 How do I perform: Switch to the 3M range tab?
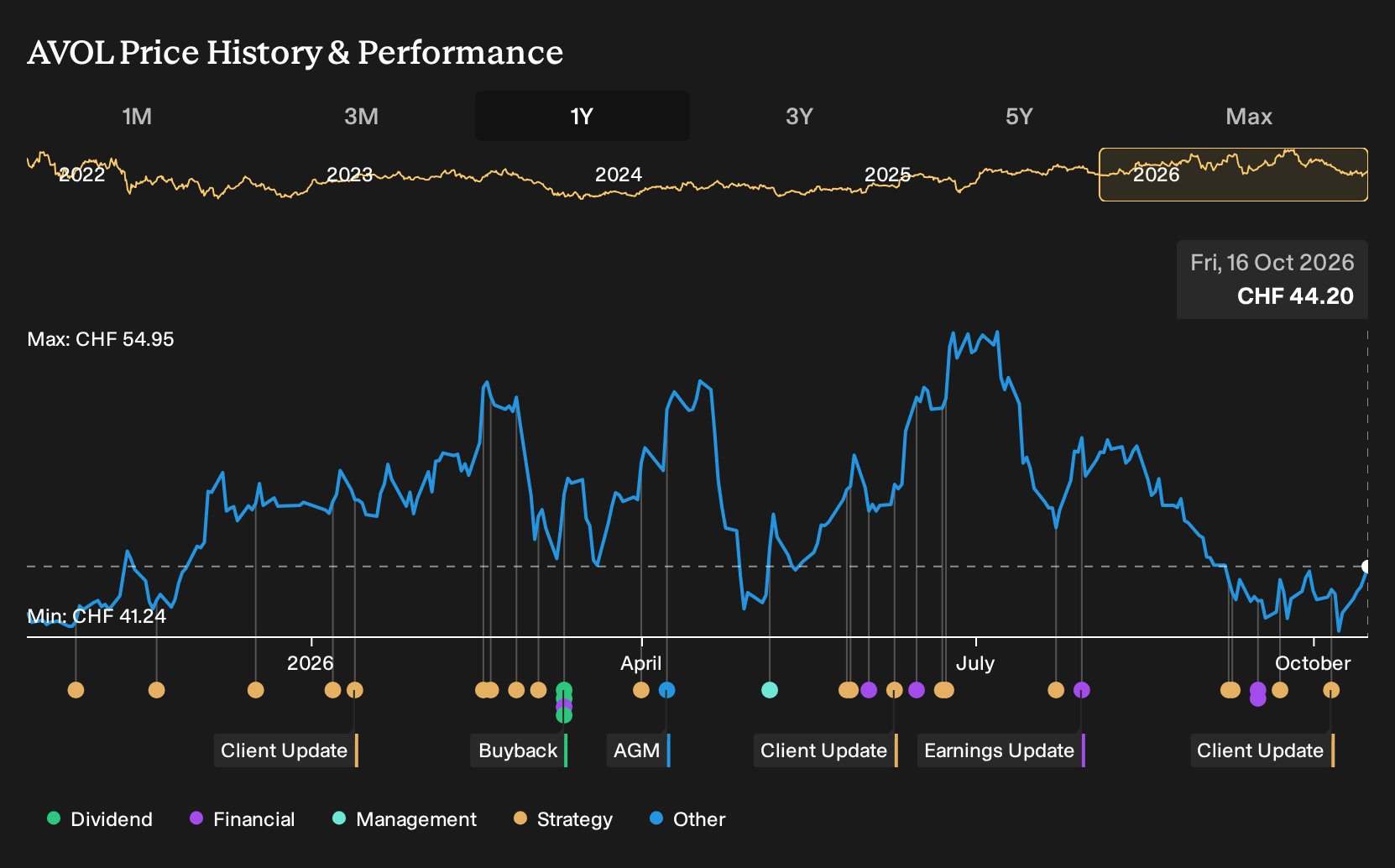[361, 116]
